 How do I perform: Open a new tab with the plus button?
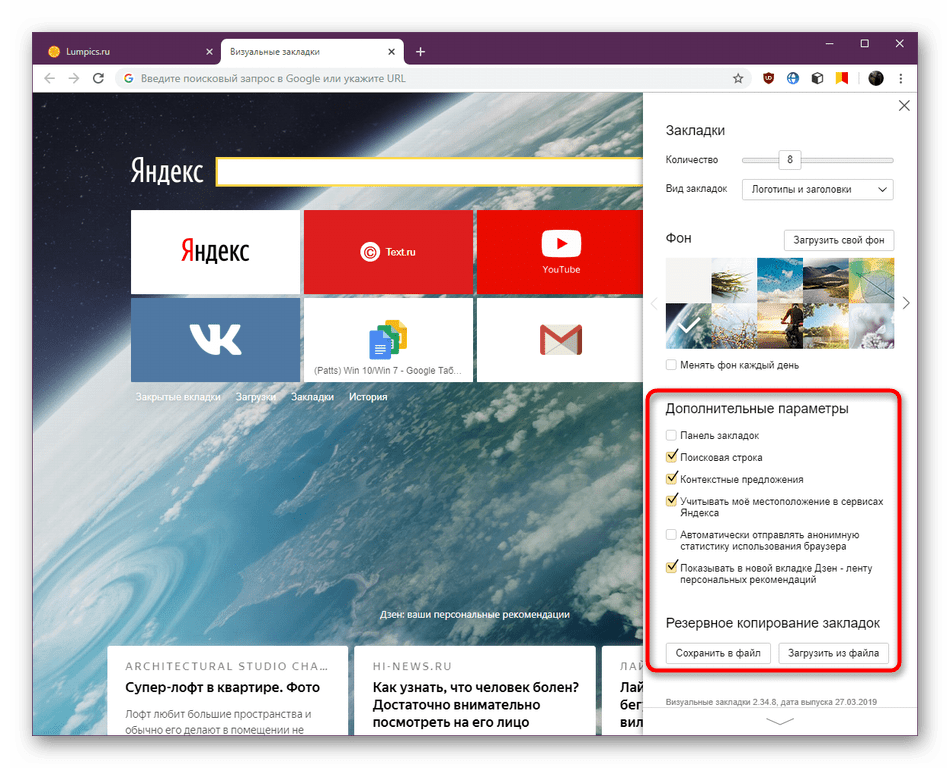pyautogui.click(x=420, y=52)
